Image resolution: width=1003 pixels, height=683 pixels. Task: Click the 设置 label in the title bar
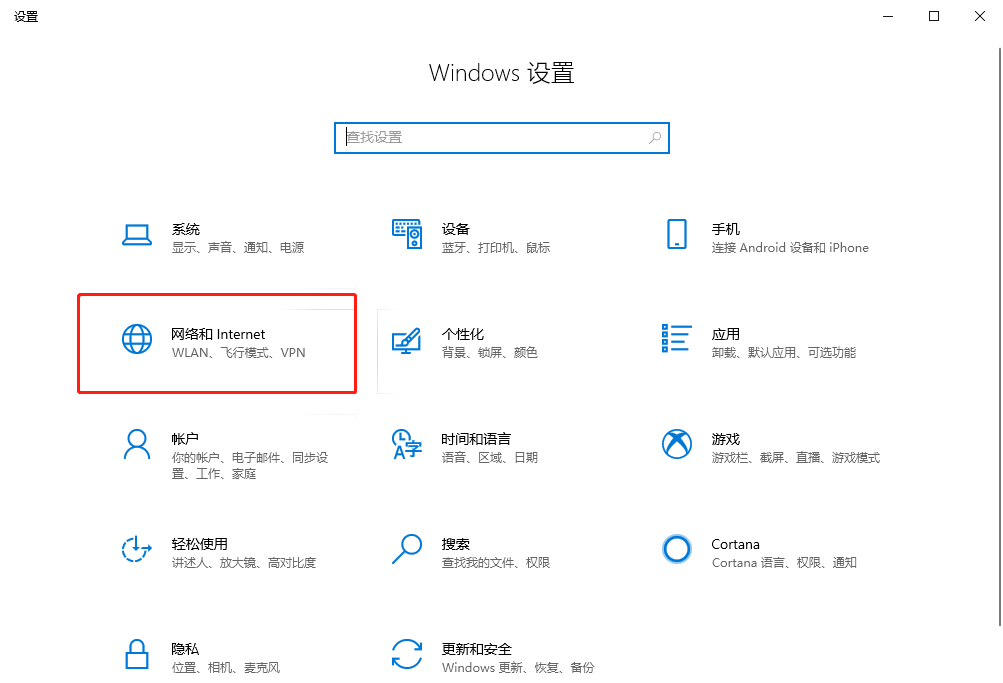click(26, 16)
